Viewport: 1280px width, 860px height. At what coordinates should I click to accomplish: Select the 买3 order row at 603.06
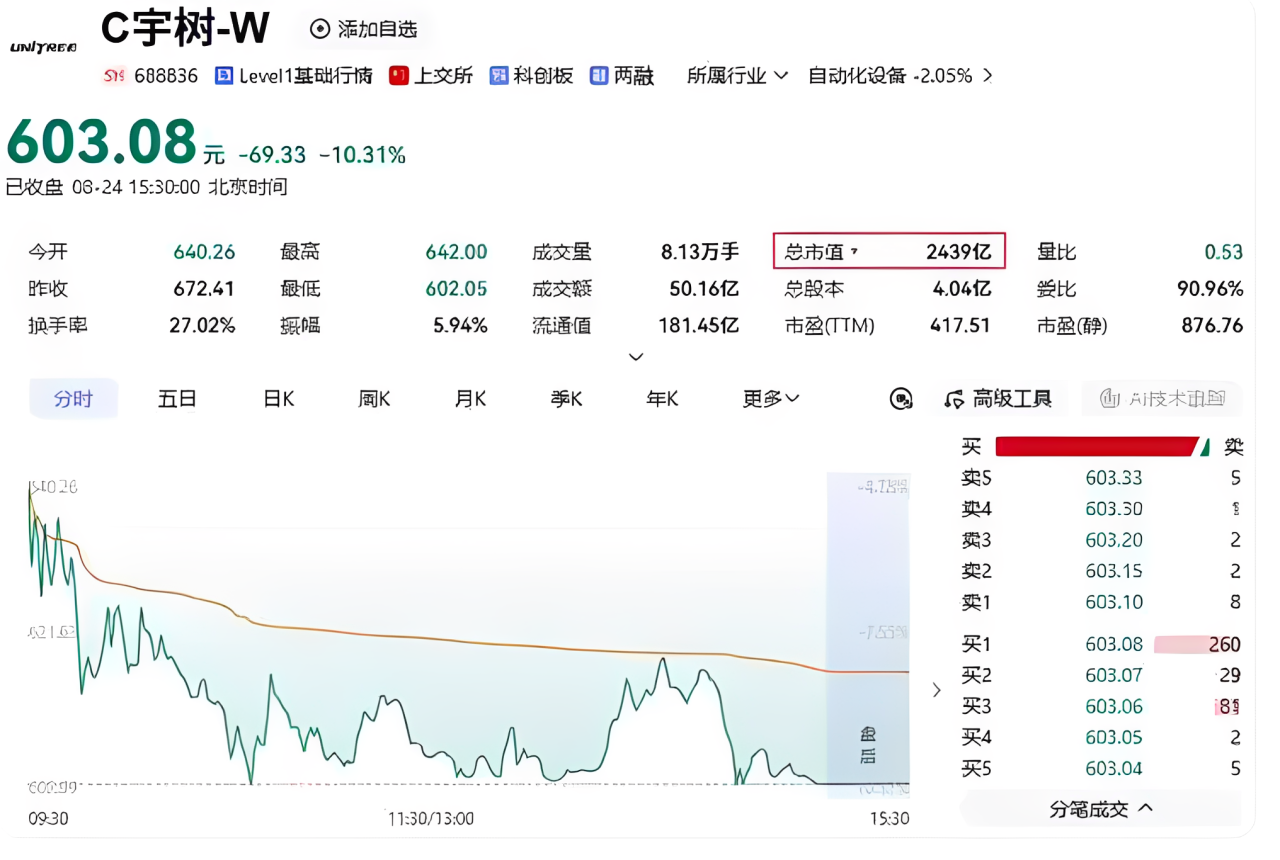[1100, 707]
